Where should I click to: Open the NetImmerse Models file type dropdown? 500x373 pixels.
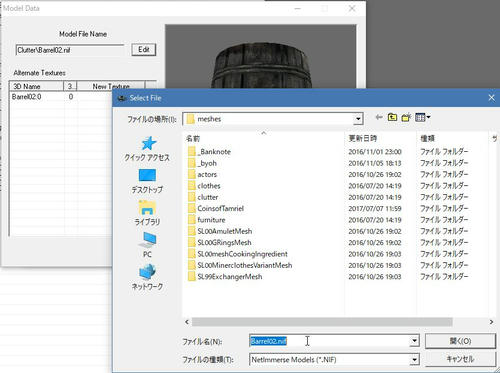point(414,360)
